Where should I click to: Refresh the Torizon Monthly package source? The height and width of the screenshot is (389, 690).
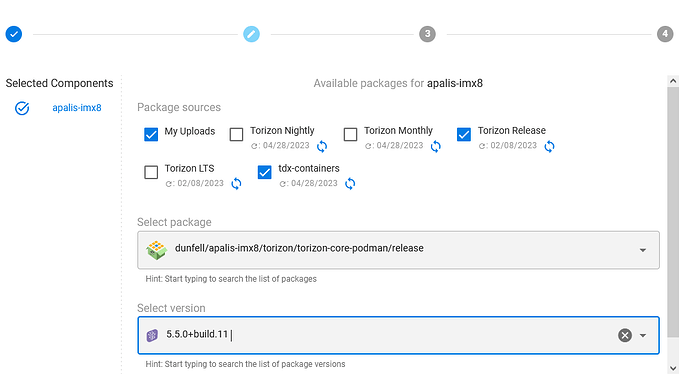point(436,147)
